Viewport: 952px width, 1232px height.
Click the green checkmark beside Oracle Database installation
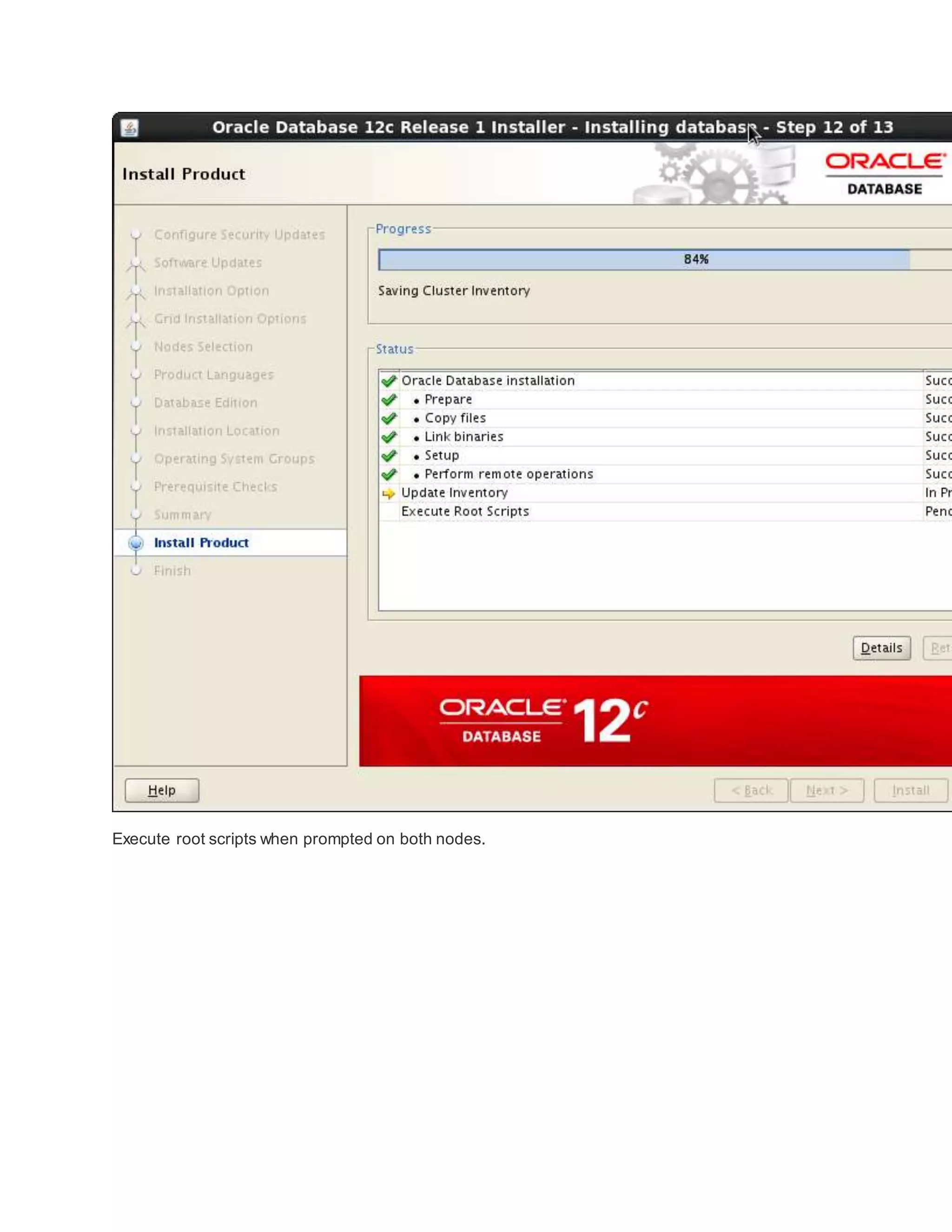click(389, 381)
